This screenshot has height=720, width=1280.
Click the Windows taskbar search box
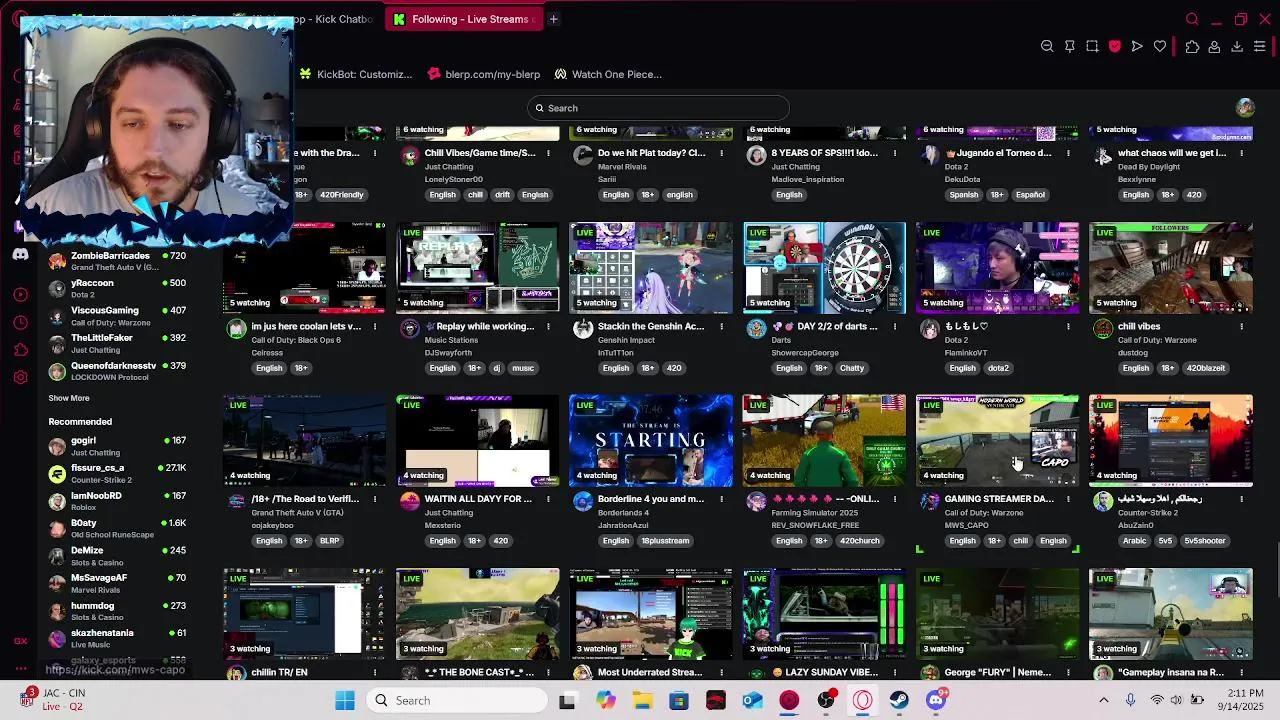[455, 700]
